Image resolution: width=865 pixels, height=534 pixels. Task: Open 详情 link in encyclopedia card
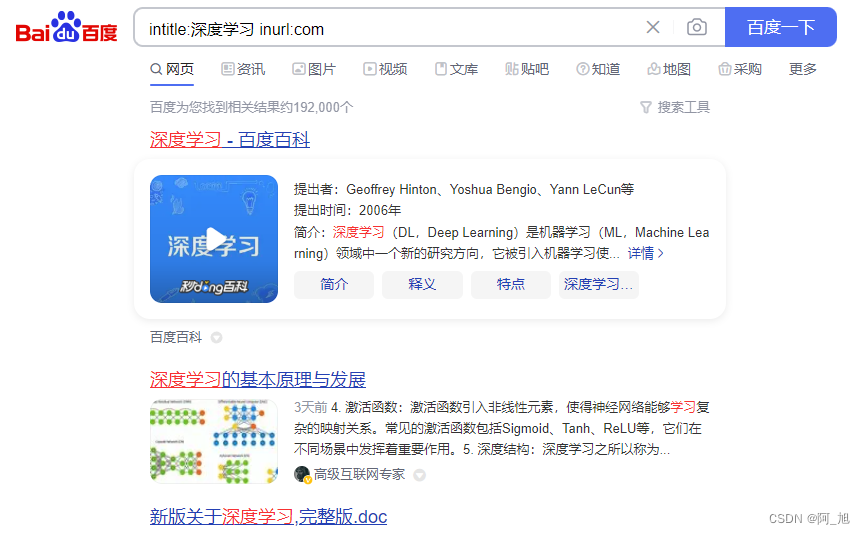coord(645,253)
